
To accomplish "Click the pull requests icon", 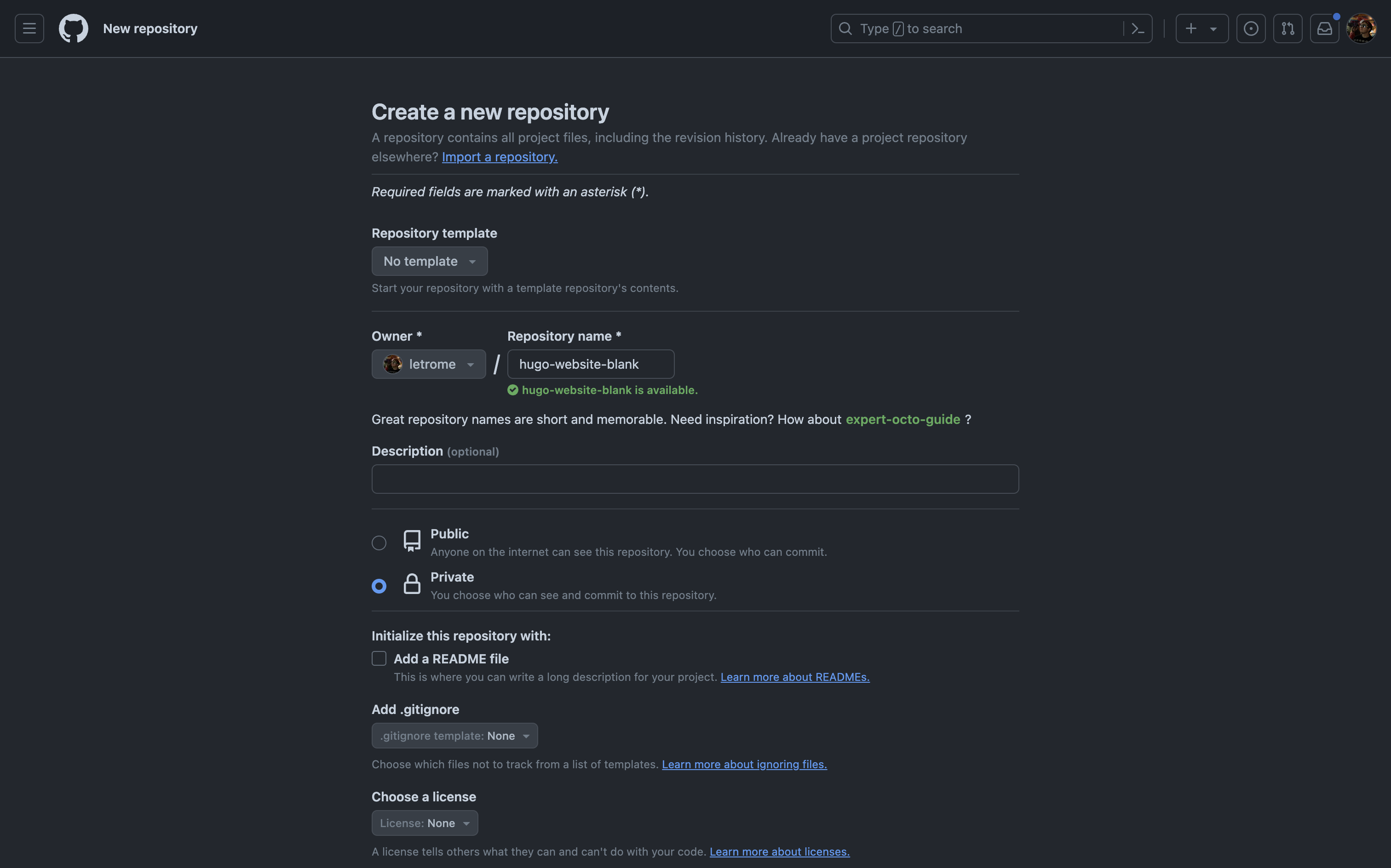I will [x=1288, y=28].
